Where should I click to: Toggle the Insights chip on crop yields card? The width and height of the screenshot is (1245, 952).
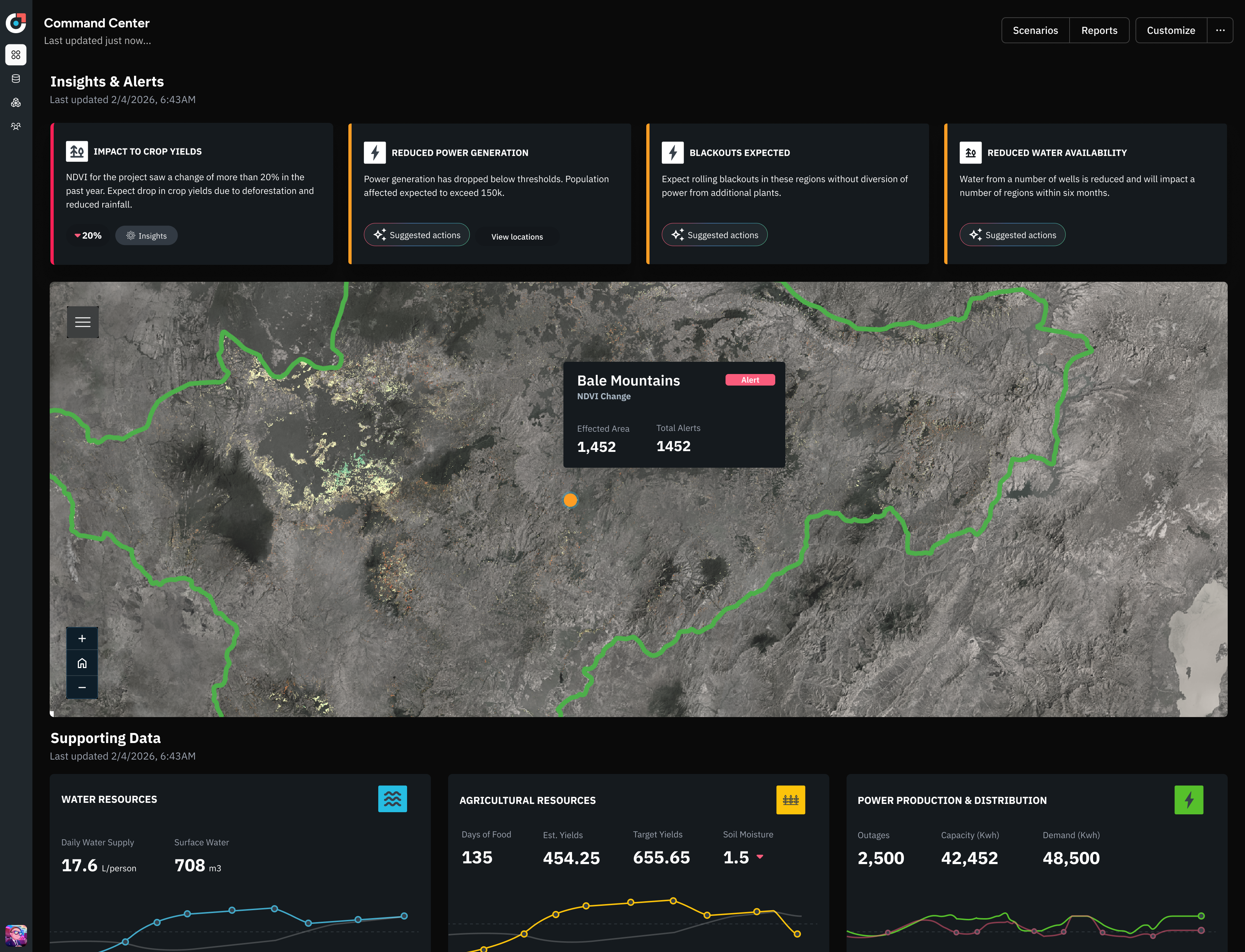pyautogui.click(x=146, y=235)
